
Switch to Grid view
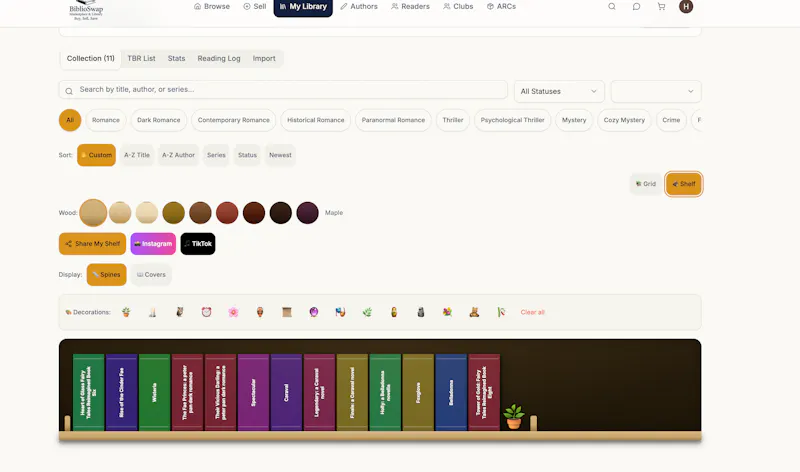point(646,184)
